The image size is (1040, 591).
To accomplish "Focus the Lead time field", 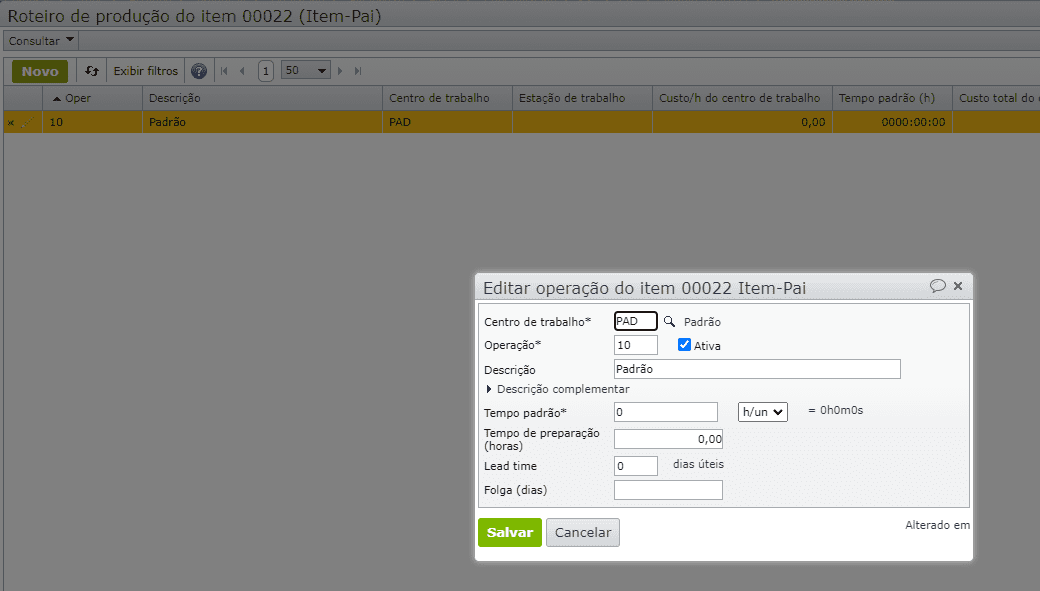I will pyautogui.click(x=635, y=466).
